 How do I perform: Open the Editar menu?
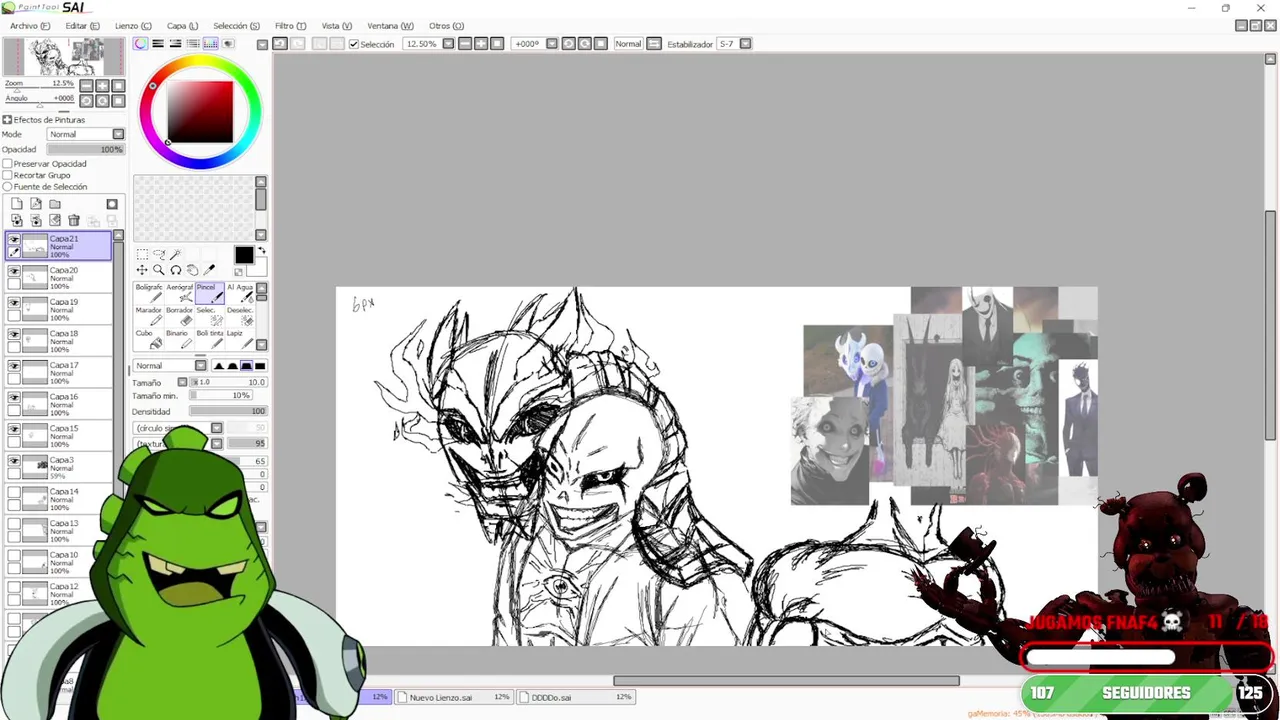click(82, 26)
